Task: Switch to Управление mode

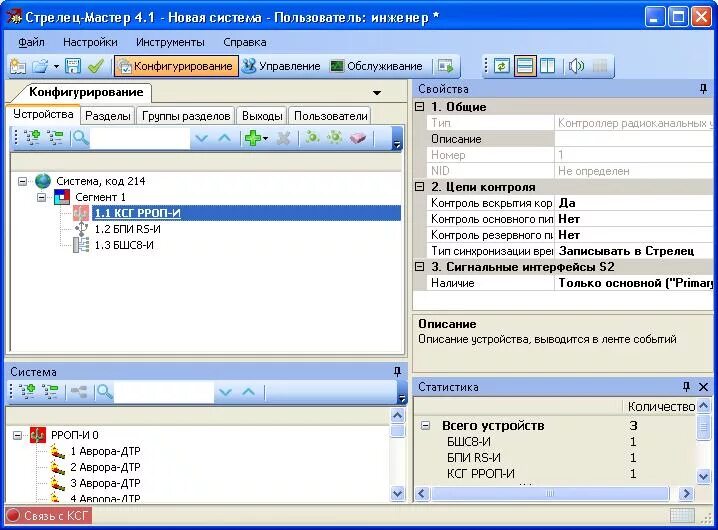Action: pos(281,66)
